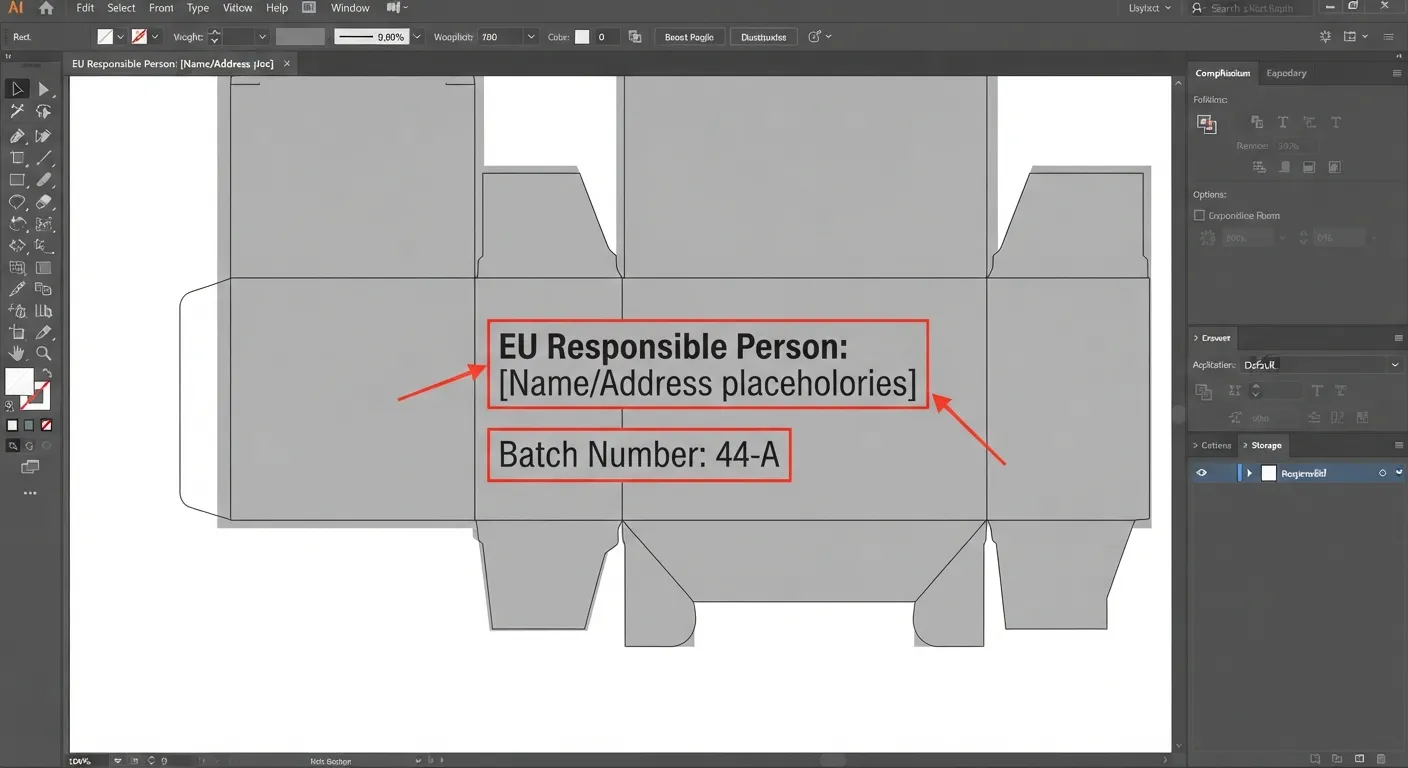Image resolution: width=1408 pixels, height=768 pixels.
Task: Click the Home icon in menu bar
Action: click(46, 8)
